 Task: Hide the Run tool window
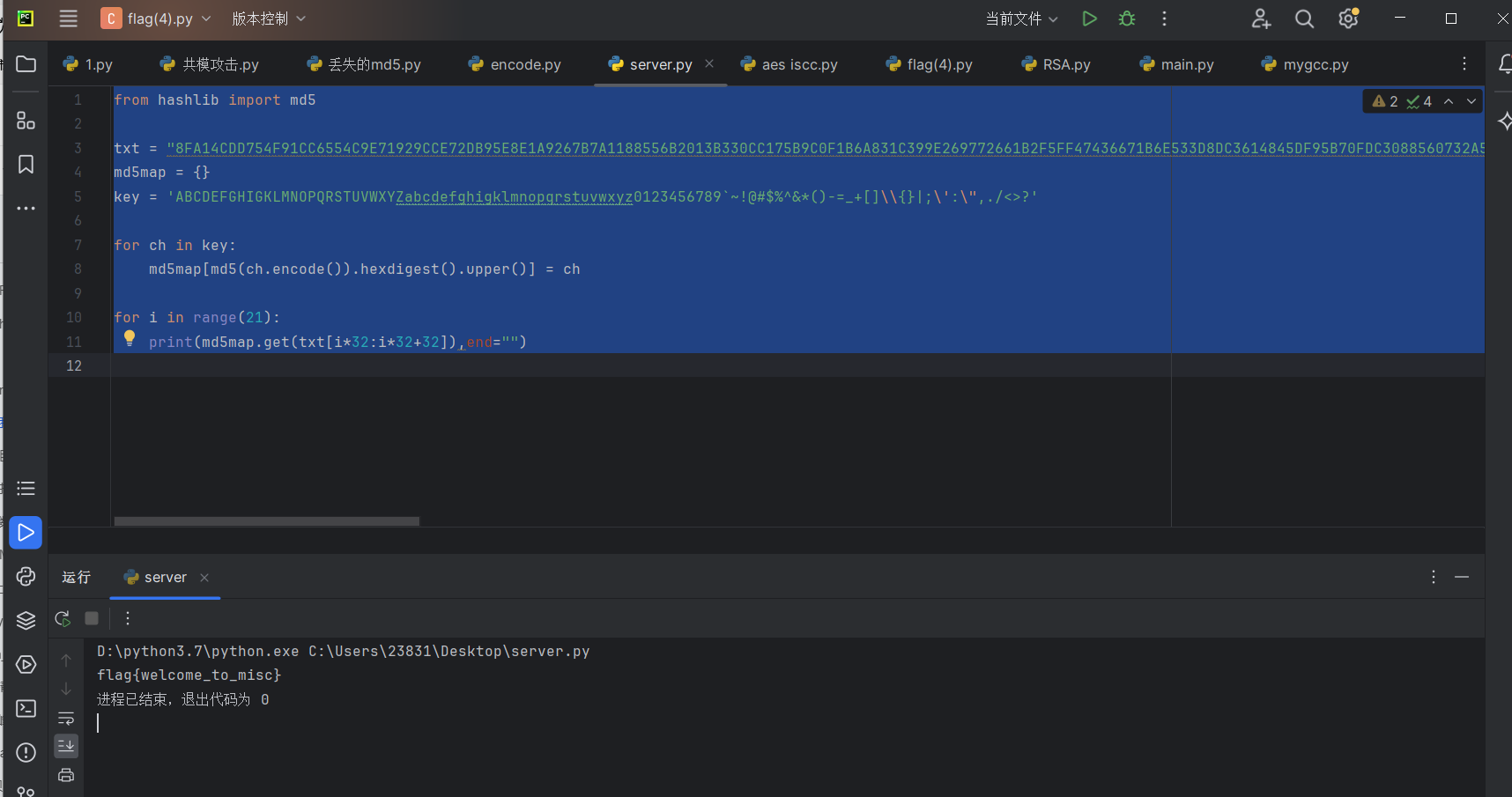point(1462,577)
